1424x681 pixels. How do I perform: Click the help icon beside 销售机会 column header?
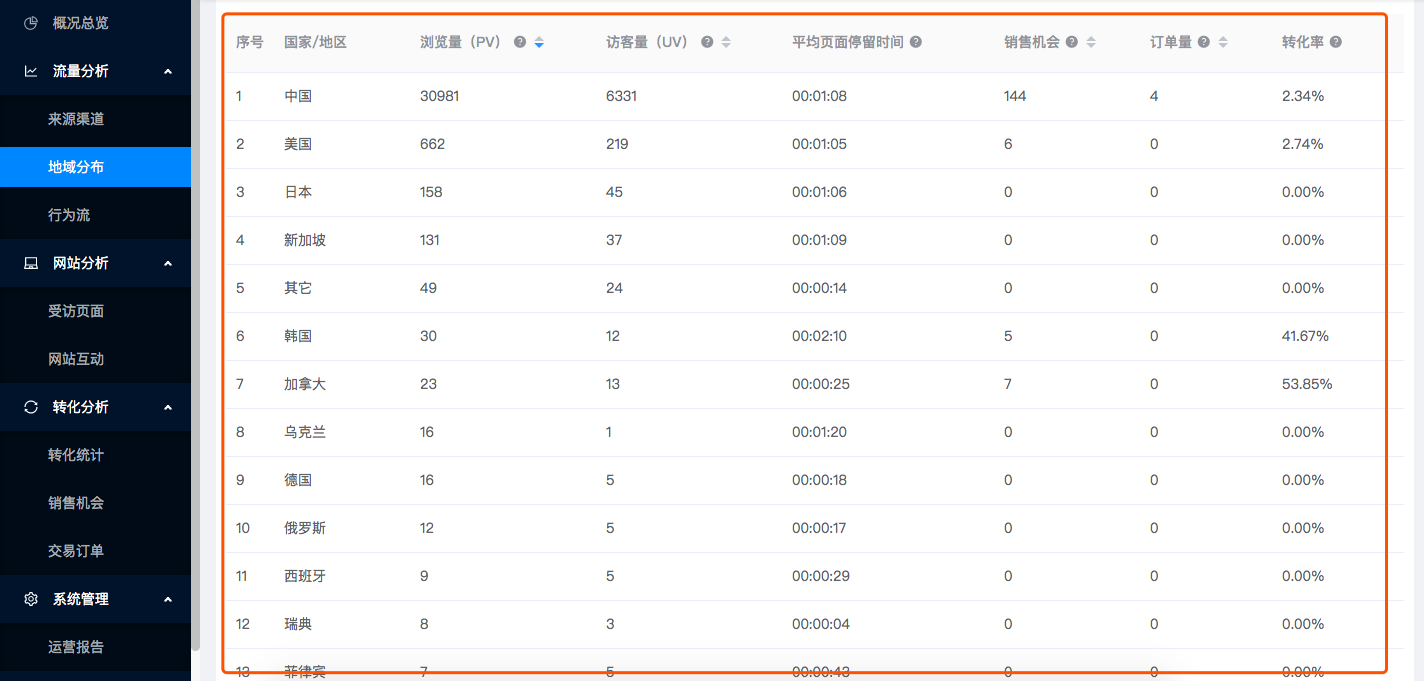(1072, 42)
